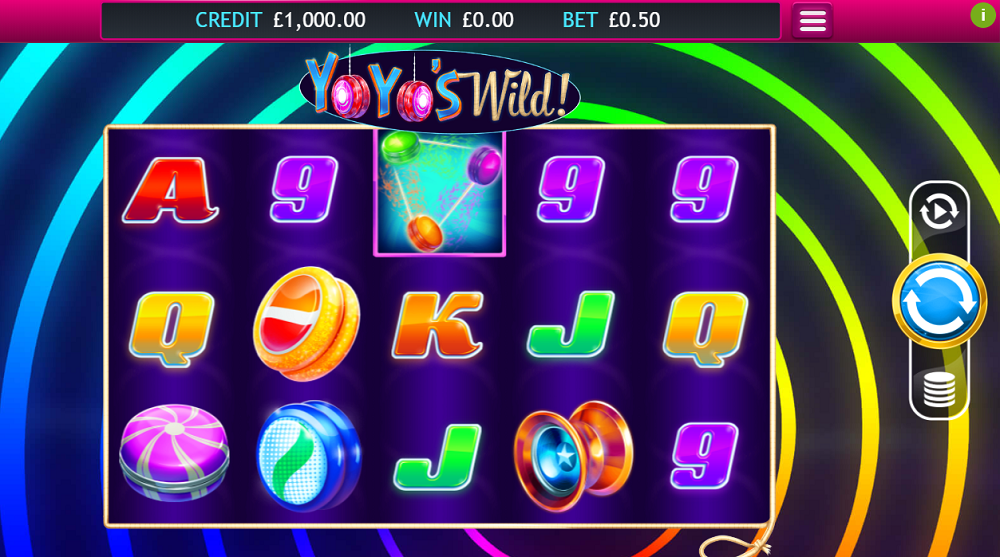Click the YoYo's Wild logo
Image resolution: width=1000 pixels, height=557 pixels.
pos(439,89)
